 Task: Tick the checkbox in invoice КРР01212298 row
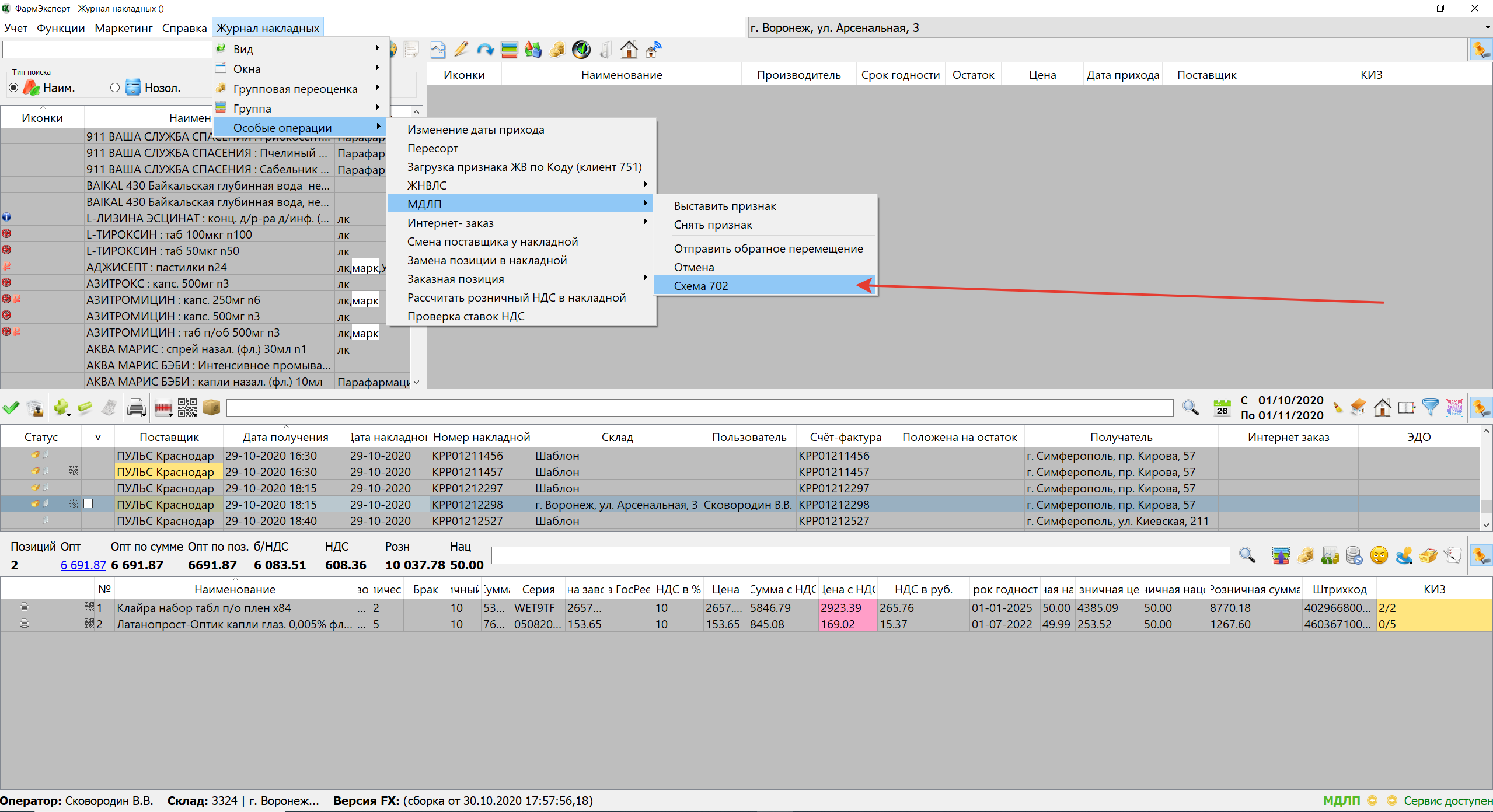(88, 504)
